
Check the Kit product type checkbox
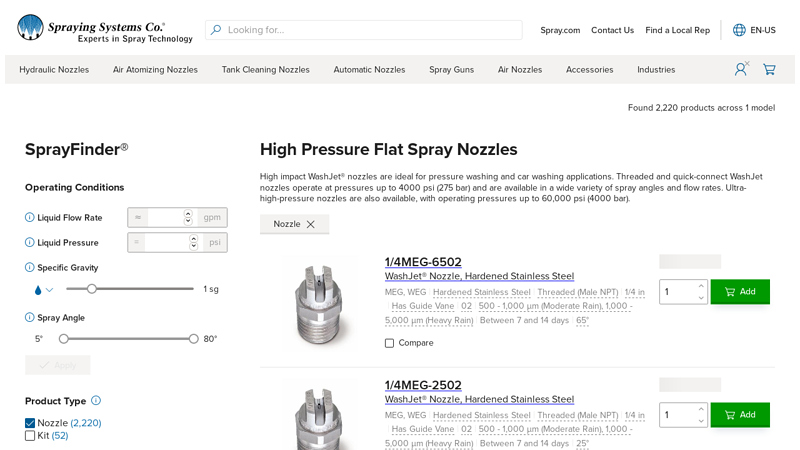pyautogui.click(x=30, y=436)
